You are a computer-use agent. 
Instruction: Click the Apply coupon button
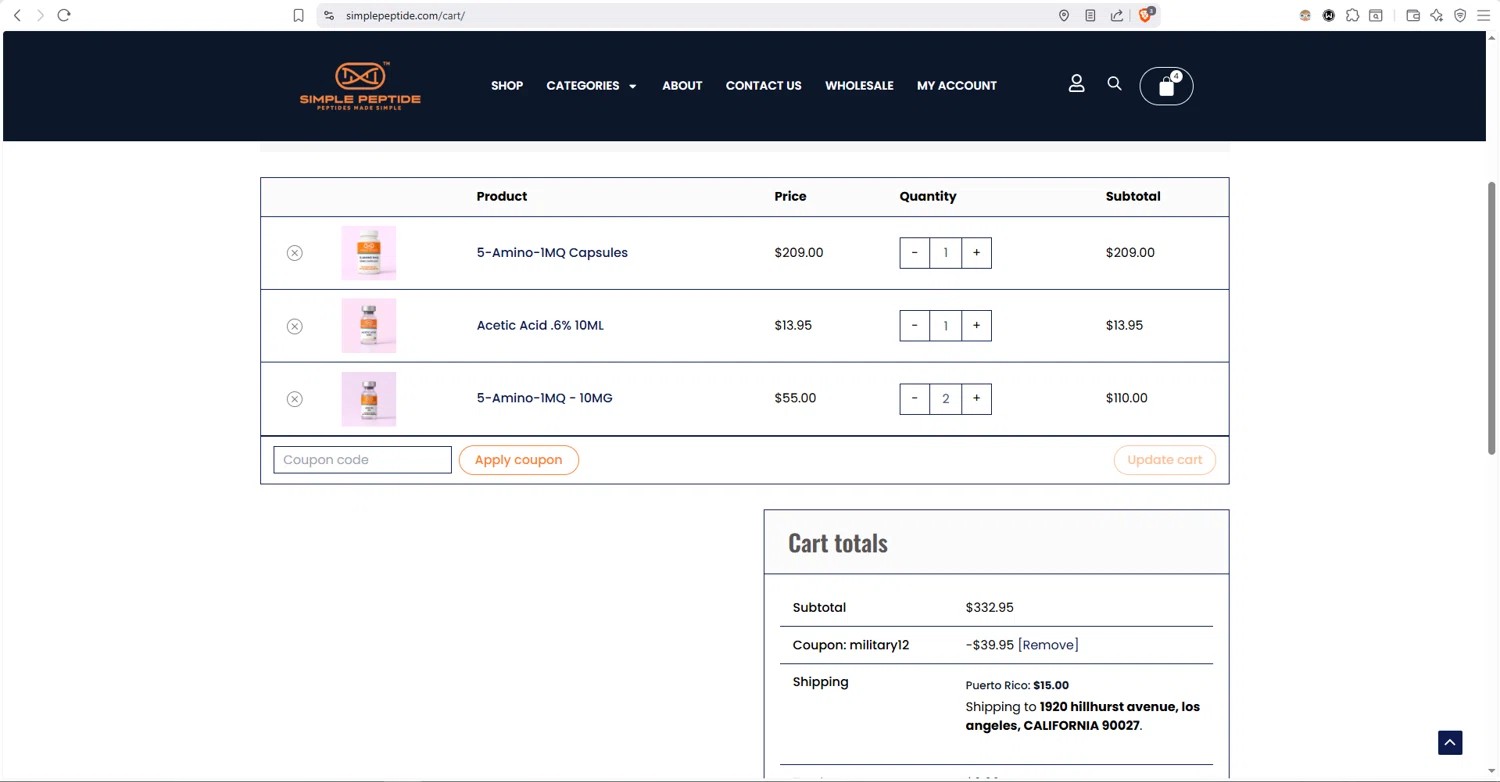coord(518,460)
